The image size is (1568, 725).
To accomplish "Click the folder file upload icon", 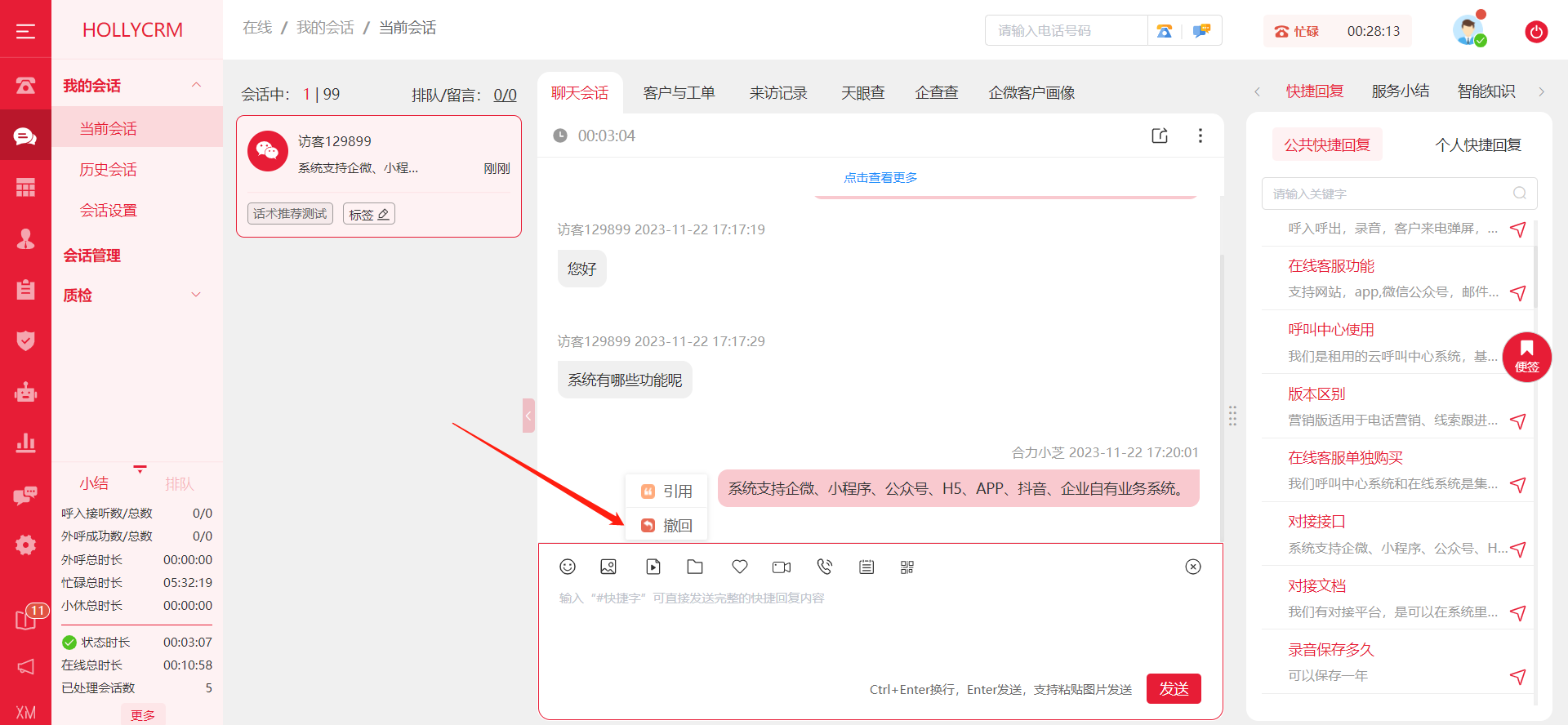I will pos(695,567).
